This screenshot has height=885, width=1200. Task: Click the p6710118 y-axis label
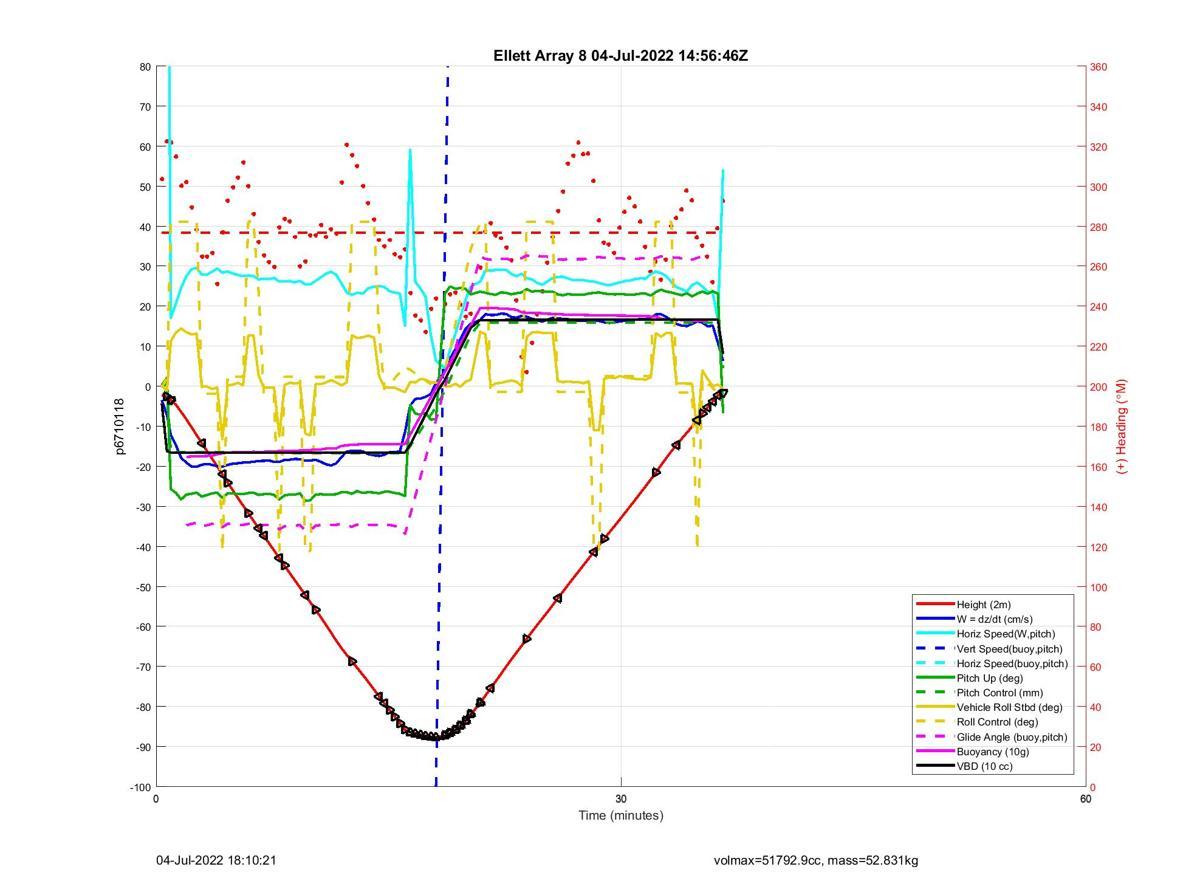point(119,426)
